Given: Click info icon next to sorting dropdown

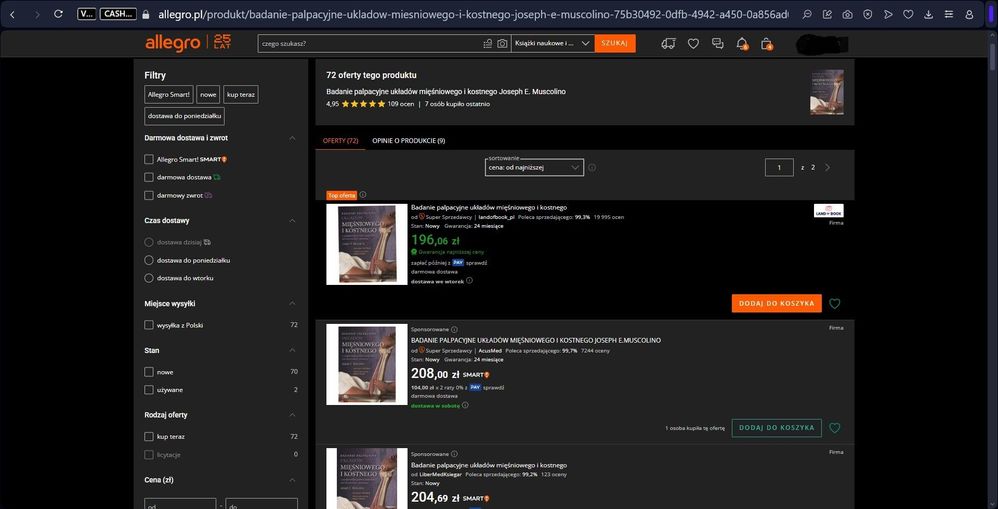Looking at the screenshot, I should [592, 167].
